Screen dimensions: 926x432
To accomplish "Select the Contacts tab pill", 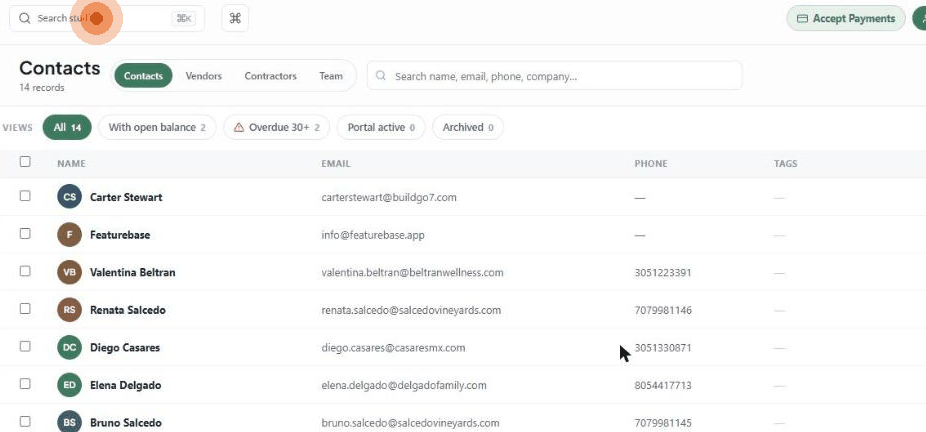I will tap(143, 76).
